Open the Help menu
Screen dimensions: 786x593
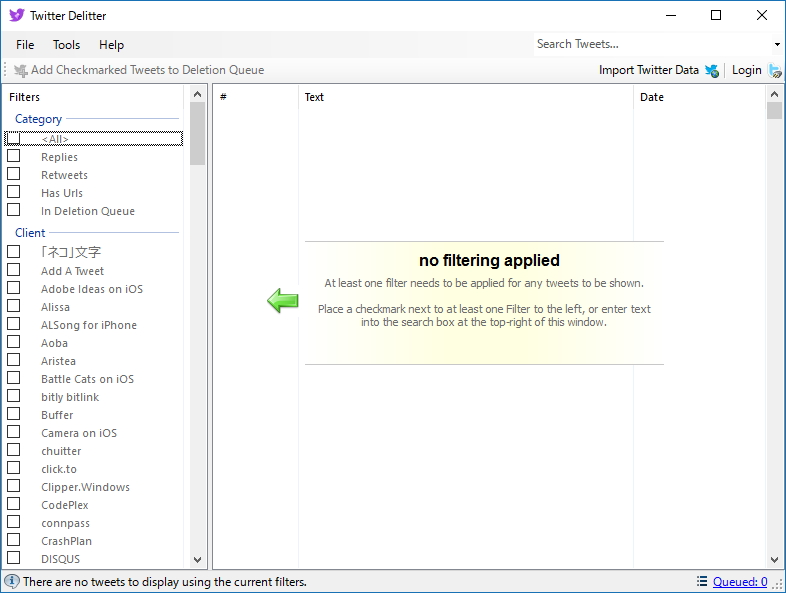pyautogui.click(x=111, y=45)
